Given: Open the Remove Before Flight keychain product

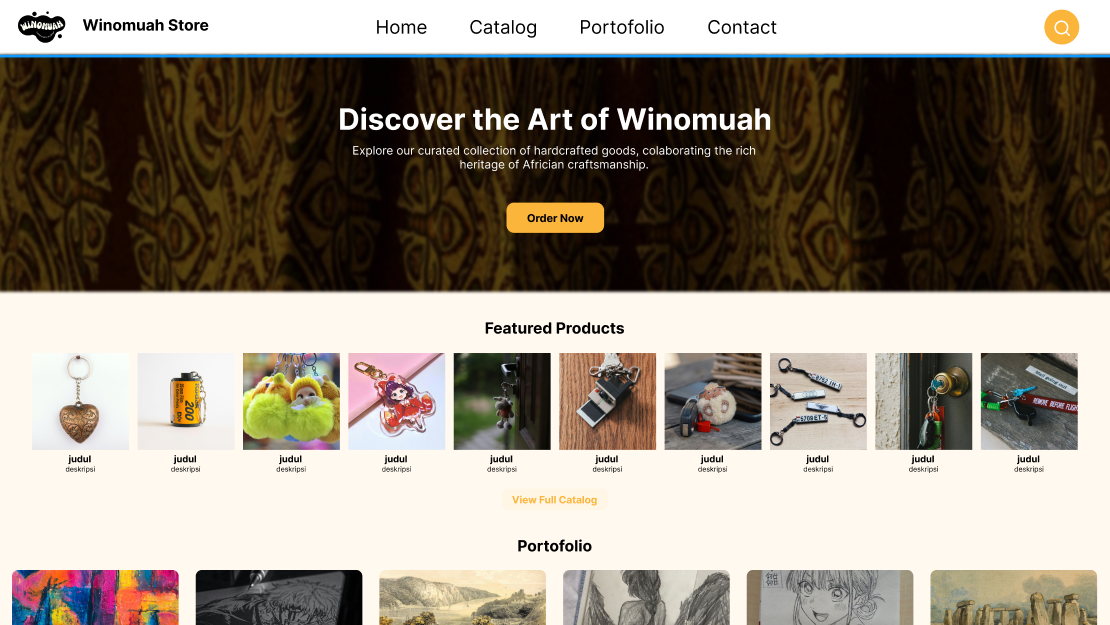Looking at the screenshot, I should [1029, 401].
